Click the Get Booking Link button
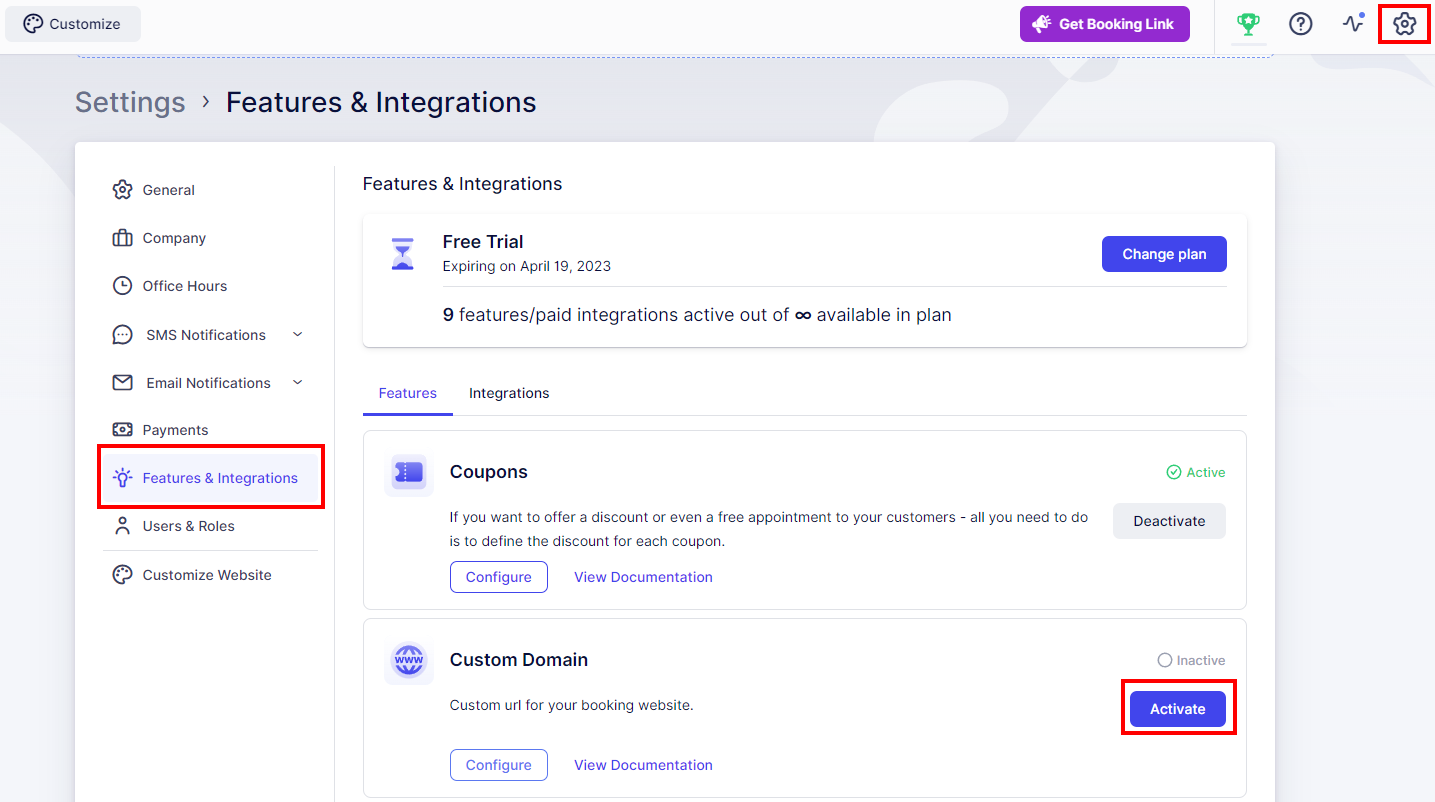The image size is (1435, 802). pos(1105,24)
